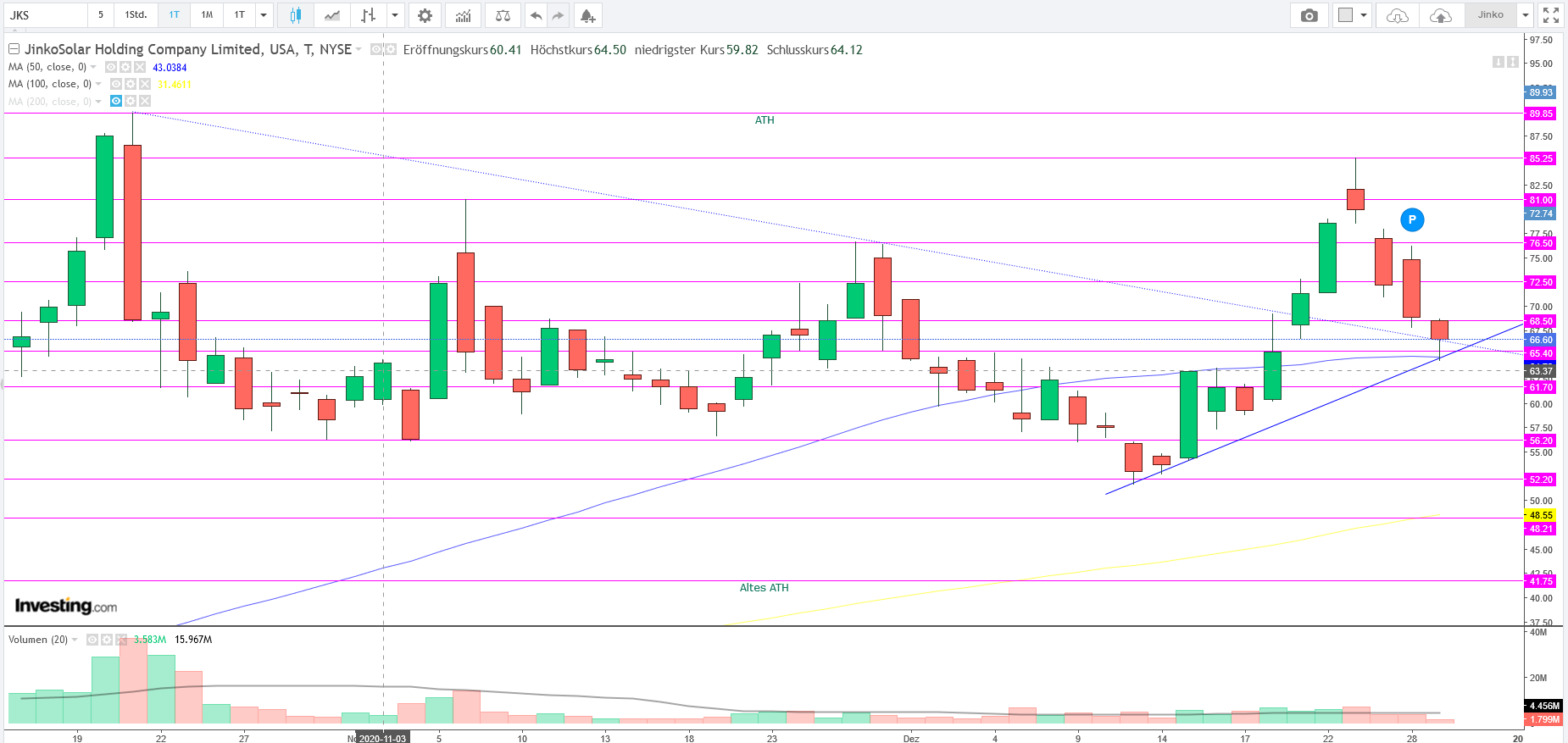1568x743 pixels.
Task: Open settings for JinkoSolar main series
Action: (391, 50)
